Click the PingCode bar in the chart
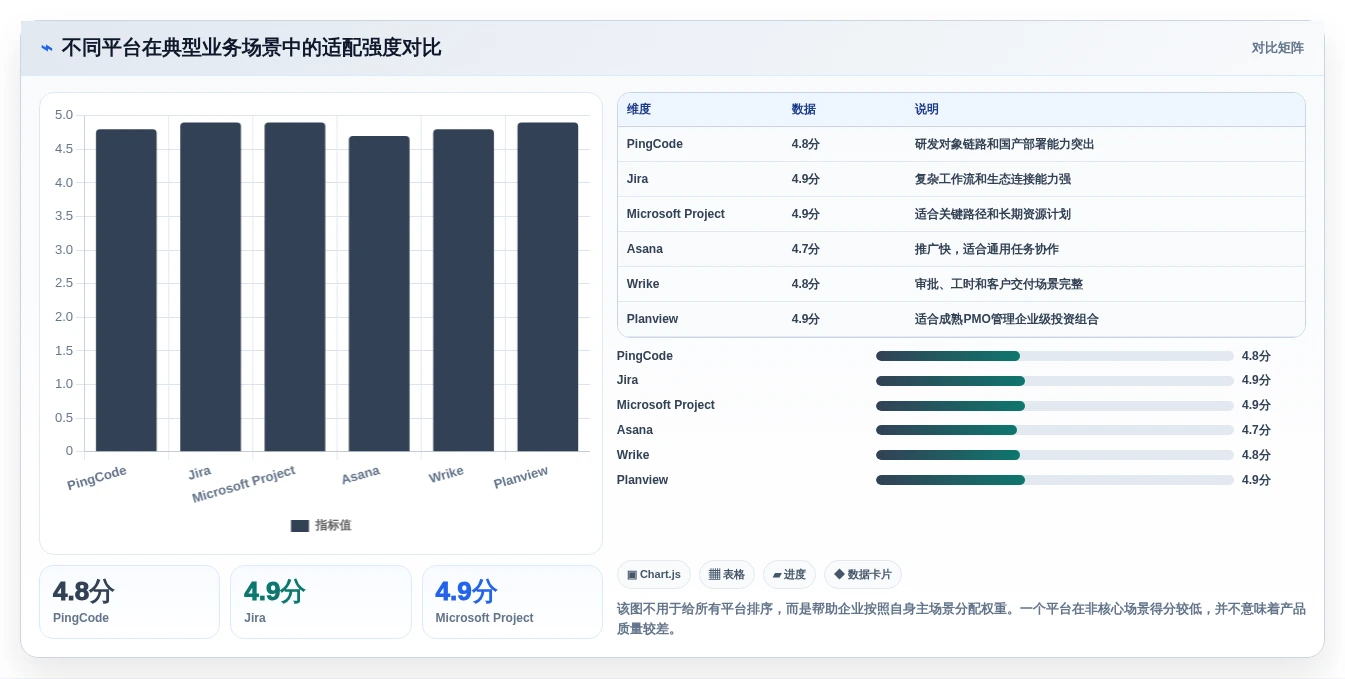This screenshot has height=679, width=1345. click(126, 290)
